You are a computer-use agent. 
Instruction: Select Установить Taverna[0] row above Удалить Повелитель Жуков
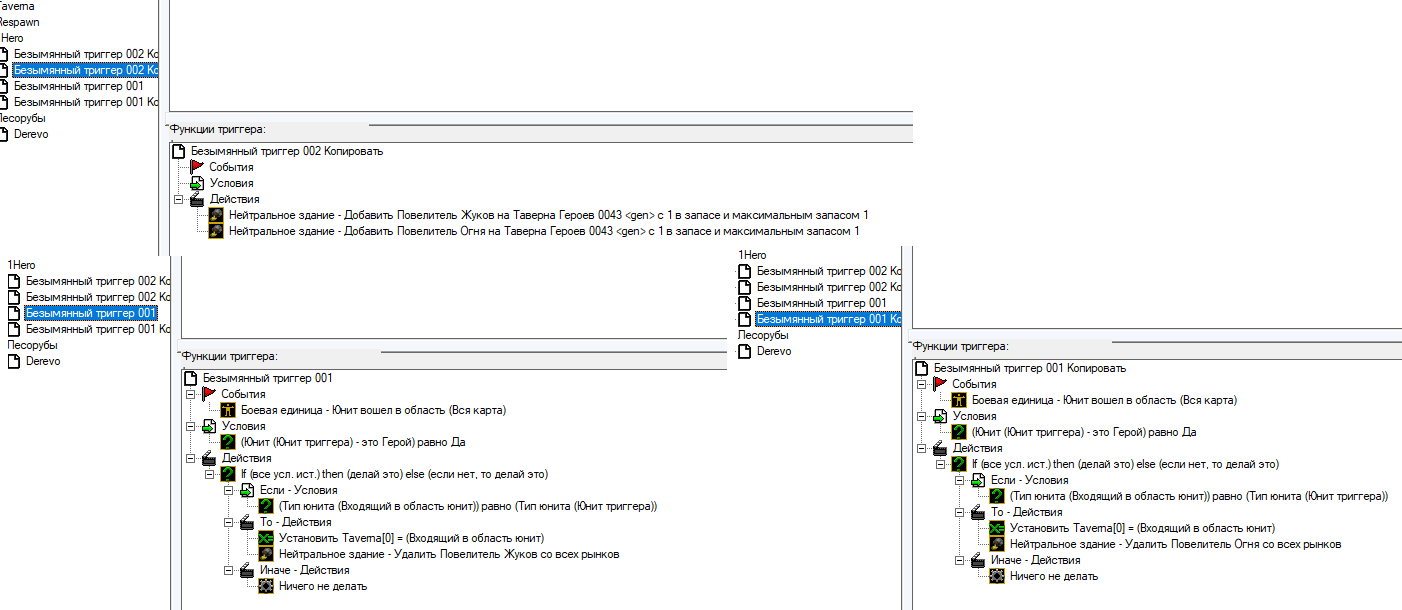pos(411,538)
